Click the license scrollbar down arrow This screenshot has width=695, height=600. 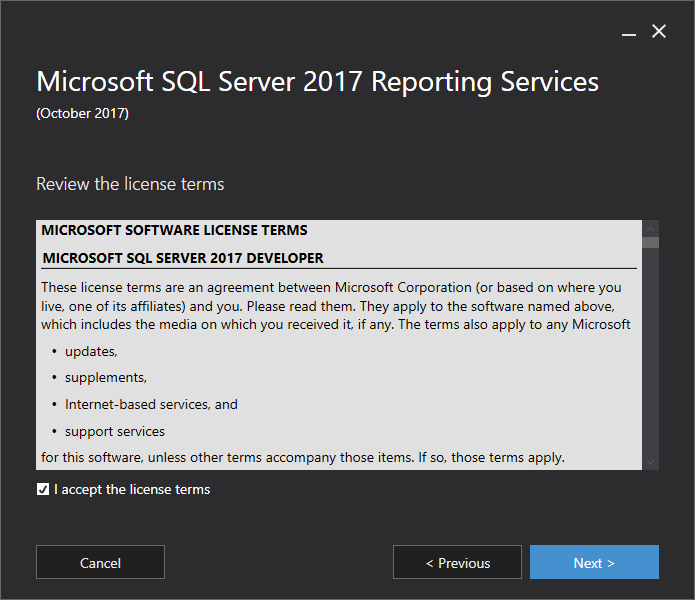click(651, 461)
